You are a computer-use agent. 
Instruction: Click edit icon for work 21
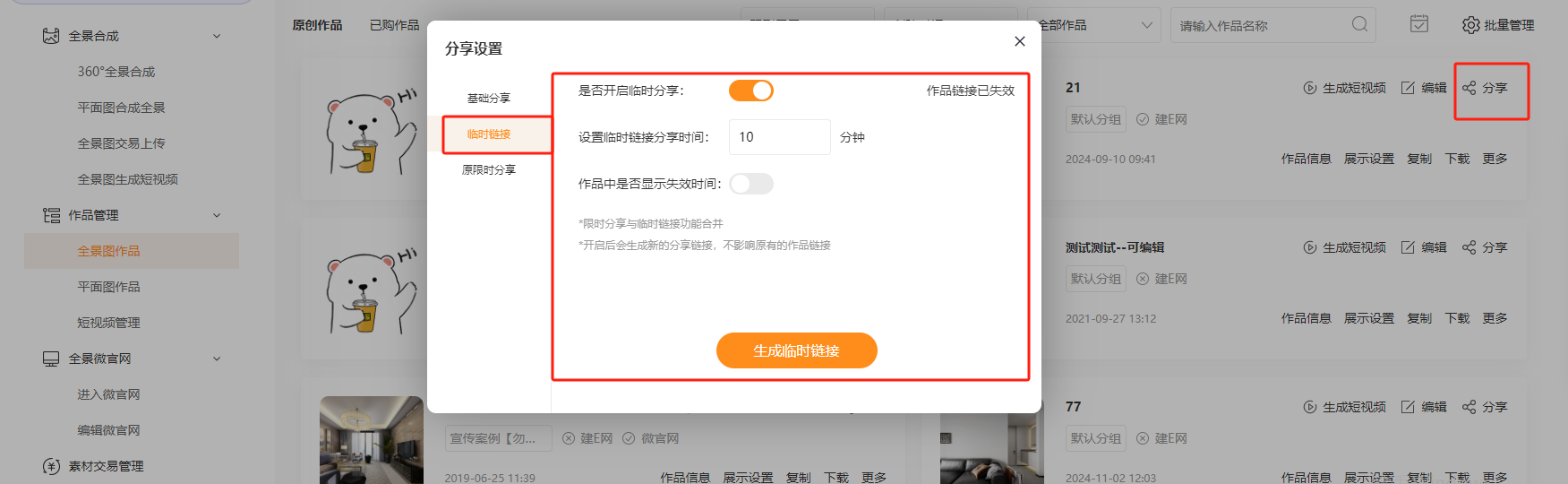click(1408, 88)
